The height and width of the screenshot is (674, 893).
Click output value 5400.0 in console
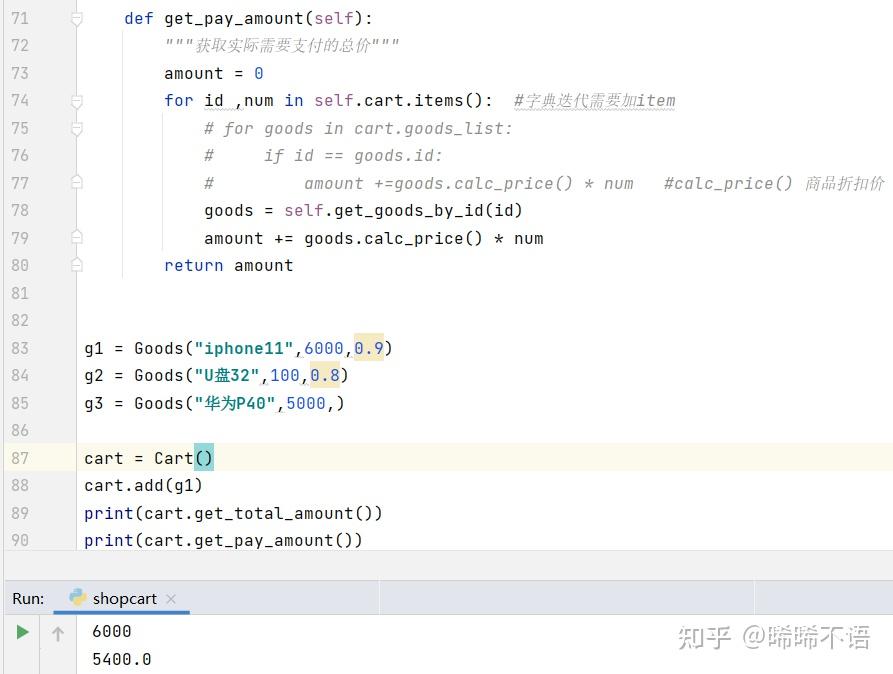(x=122, y=659)
